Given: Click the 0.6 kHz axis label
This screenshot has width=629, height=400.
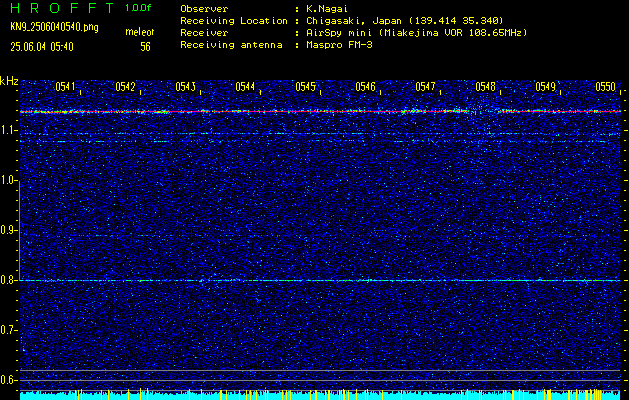Looking at the screenshot, I should click(8, 380).
